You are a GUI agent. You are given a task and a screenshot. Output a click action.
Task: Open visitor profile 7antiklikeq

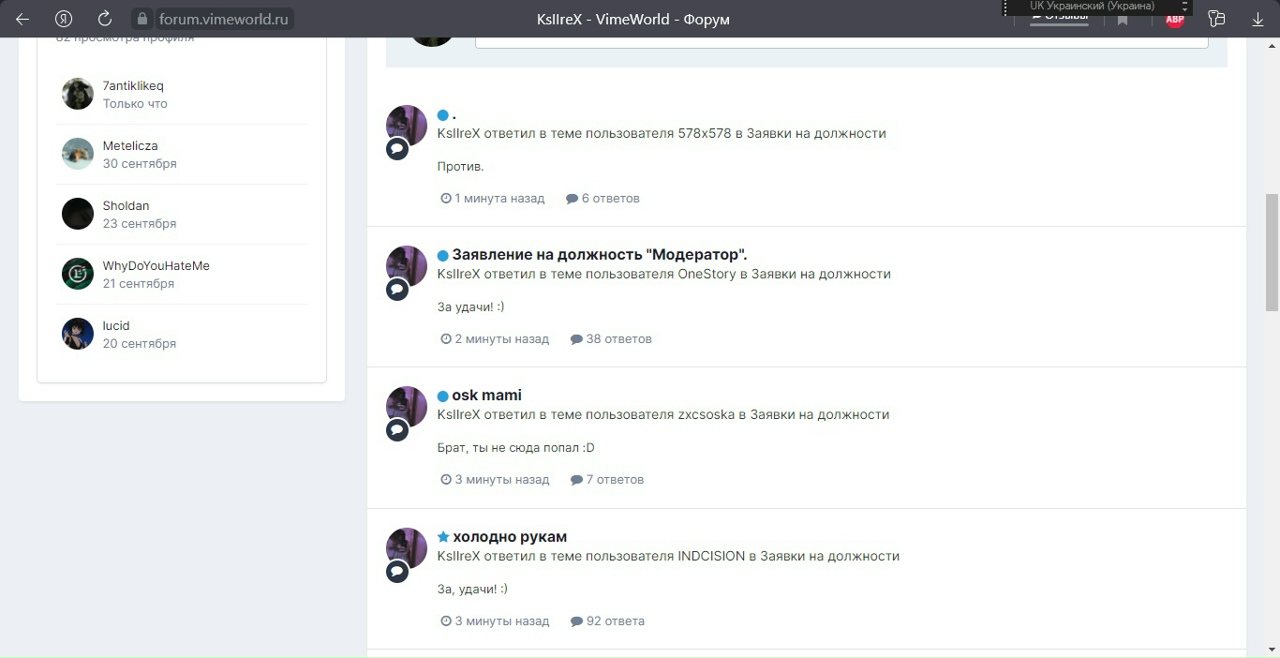(133, 86)
